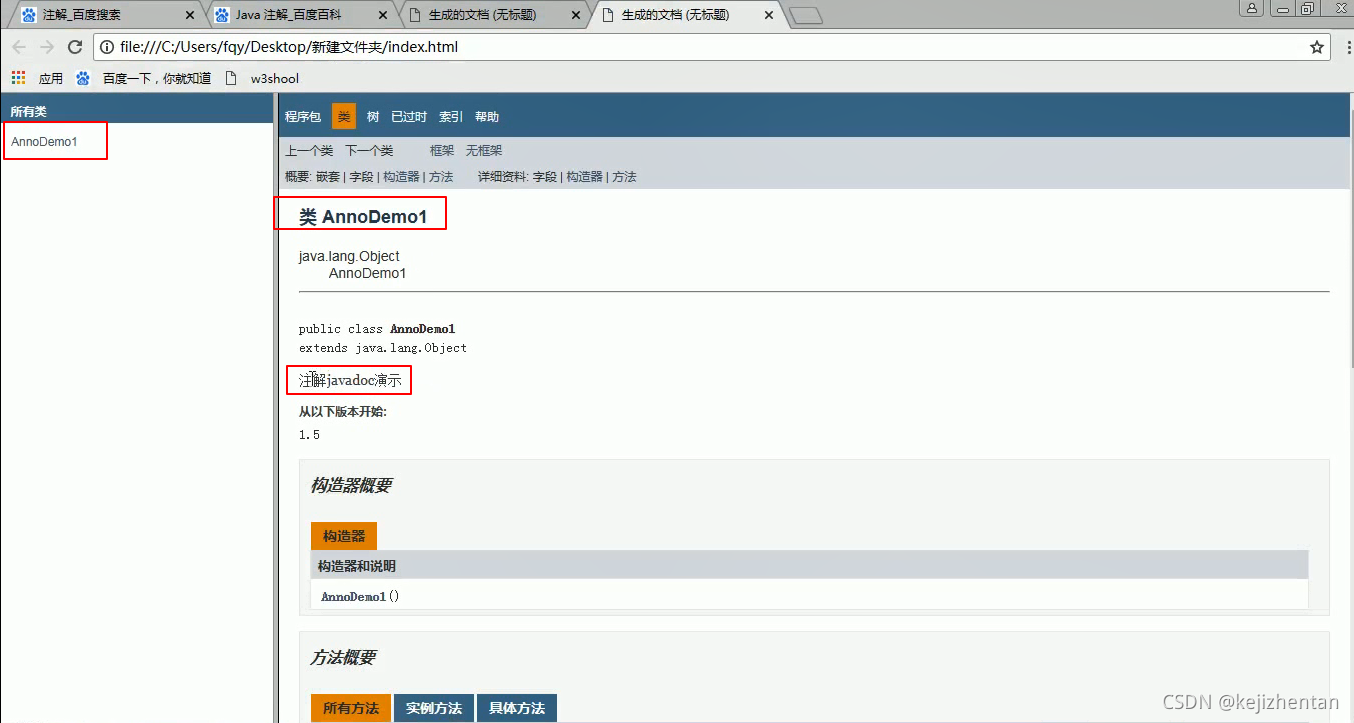This screenshot has width=1354, height=723.
Task: Go back with the browser back arrow
Action: coord(19,47)
